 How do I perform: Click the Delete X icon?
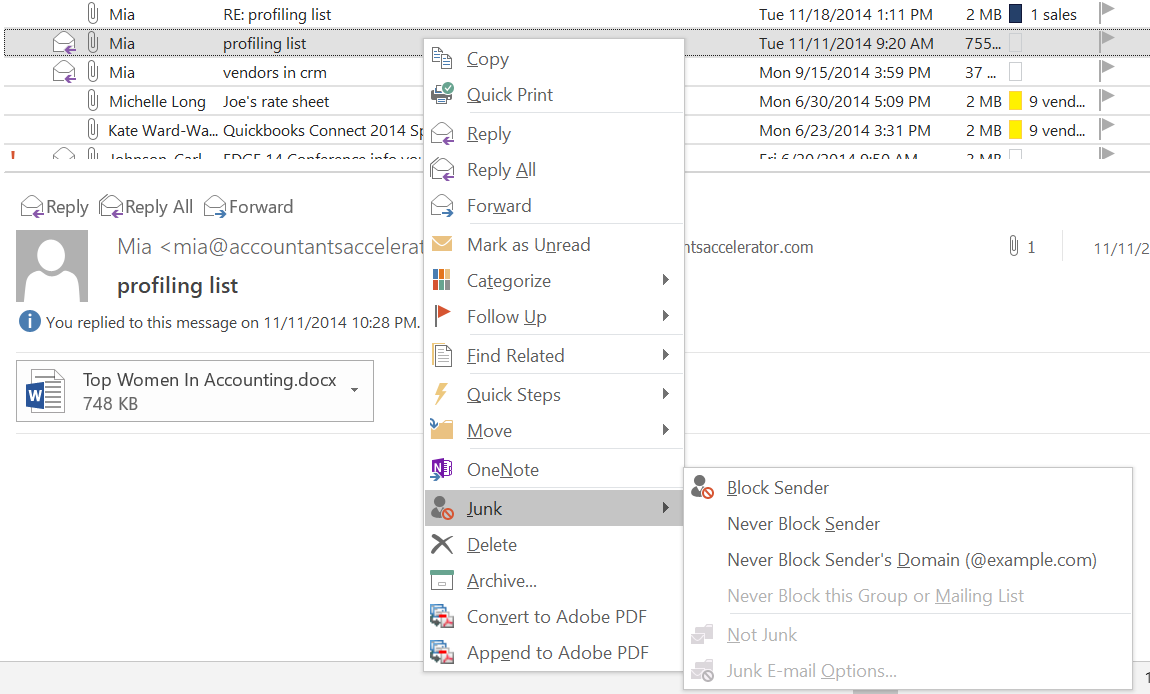coord(442,545)
